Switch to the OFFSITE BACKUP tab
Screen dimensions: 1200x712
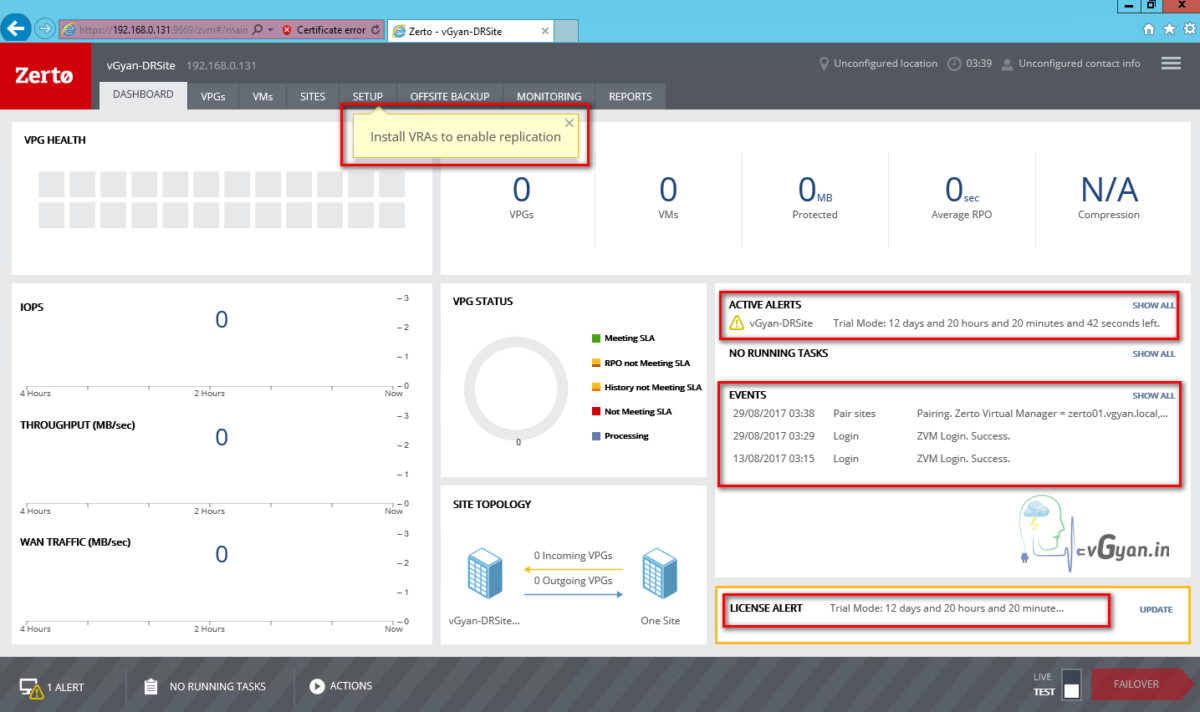449,96
